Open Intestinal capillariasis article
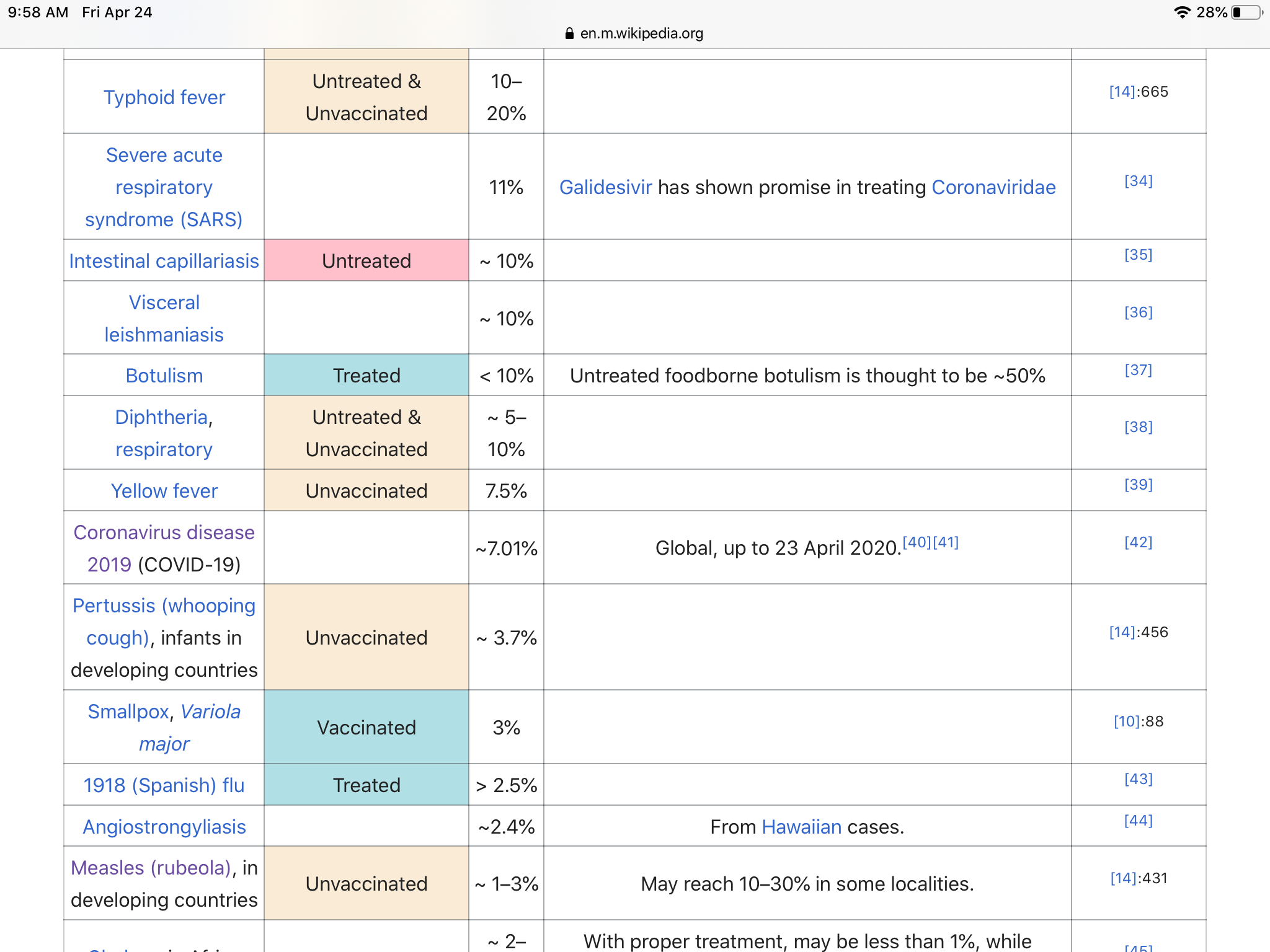The height and width of the screenshot is (952, 1270). (164, 261)
